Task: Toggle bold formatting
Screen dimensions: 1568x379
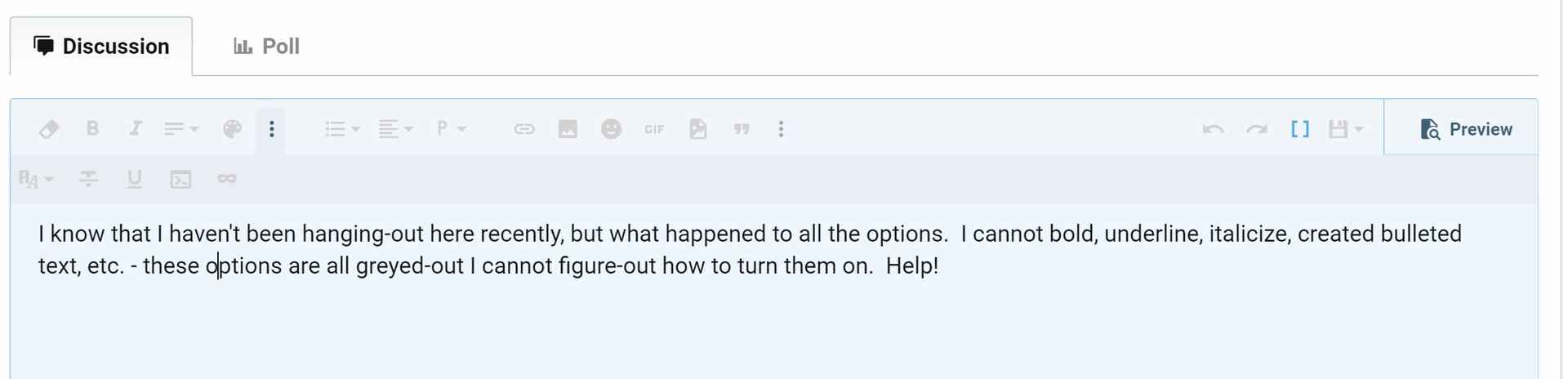Action: click(x=92, y=129)
